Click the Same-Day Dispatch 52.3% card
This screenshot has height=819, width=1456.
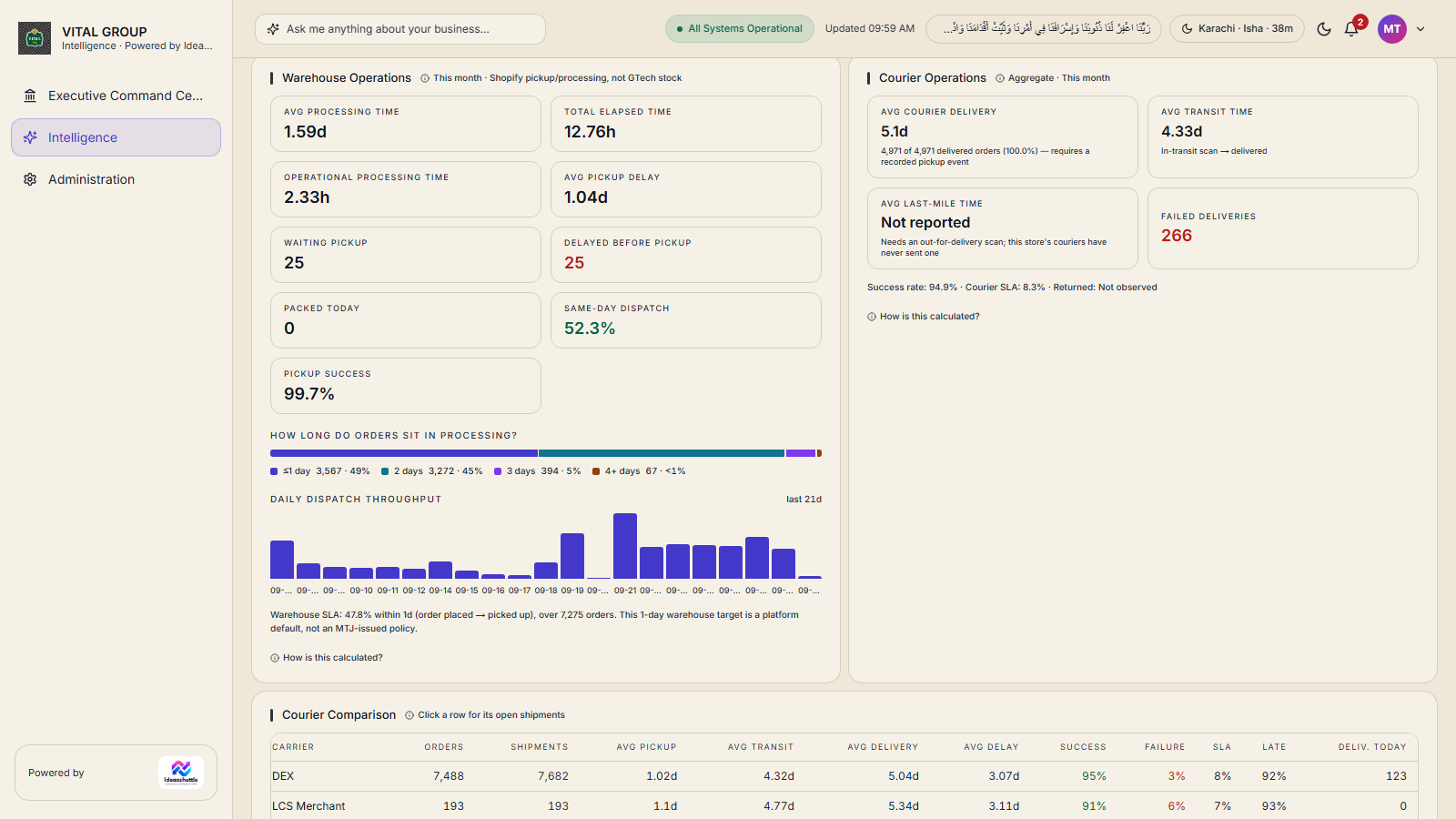686,320
